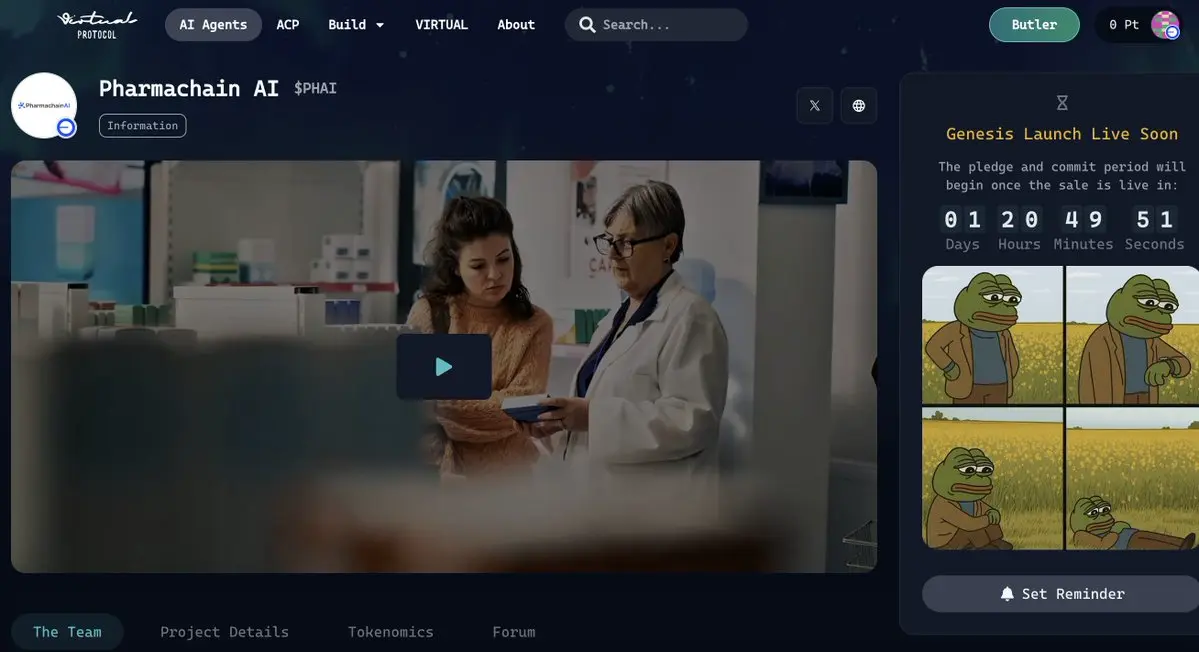Click the hourglass icon above Genesis Launch
The image size is (1199, 652).
click(1062, 102)
